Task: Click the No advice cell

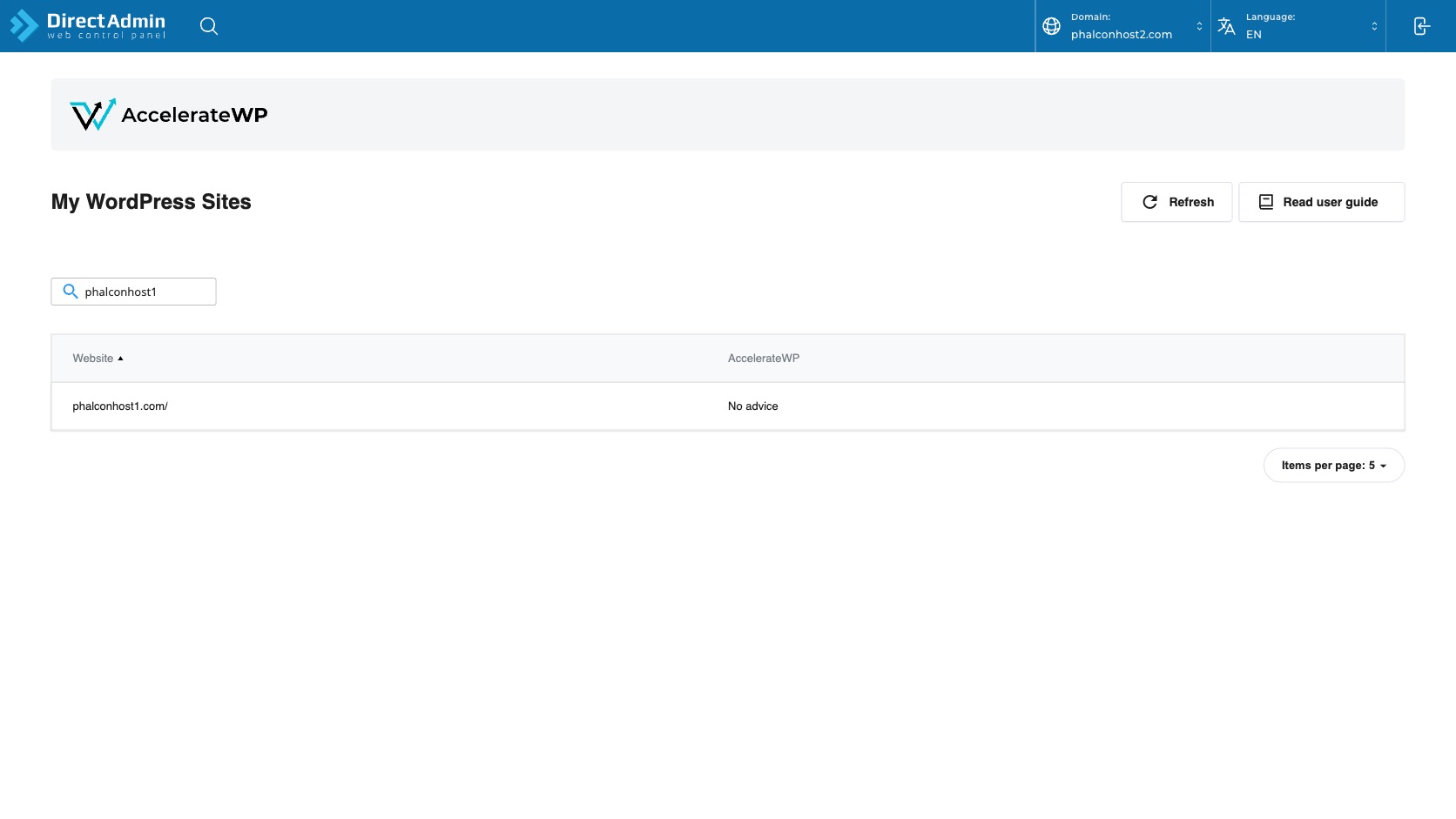Action: point(753,406)
